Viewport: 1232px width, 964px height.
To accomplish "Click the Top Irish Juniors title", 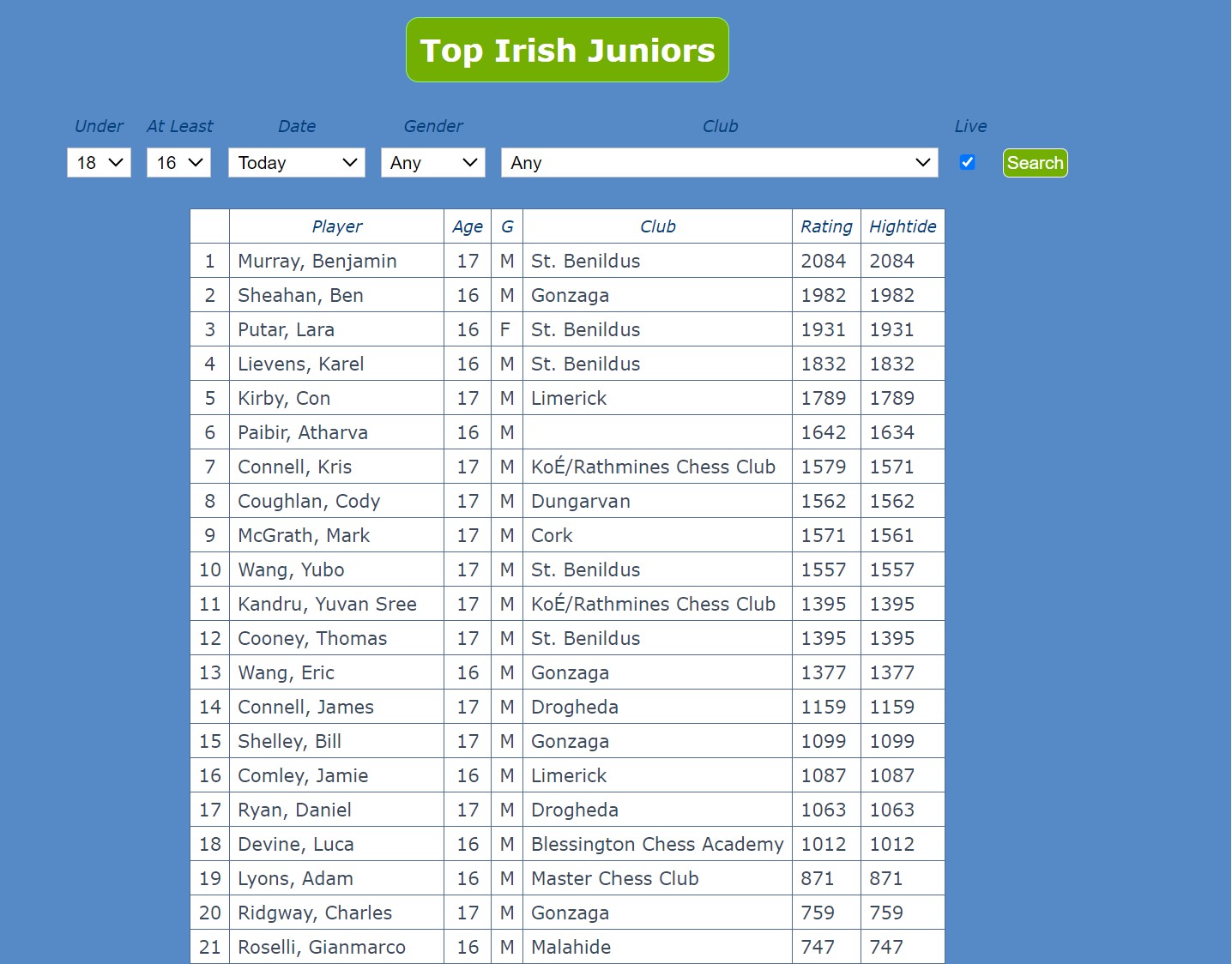I will coord(566,50).
